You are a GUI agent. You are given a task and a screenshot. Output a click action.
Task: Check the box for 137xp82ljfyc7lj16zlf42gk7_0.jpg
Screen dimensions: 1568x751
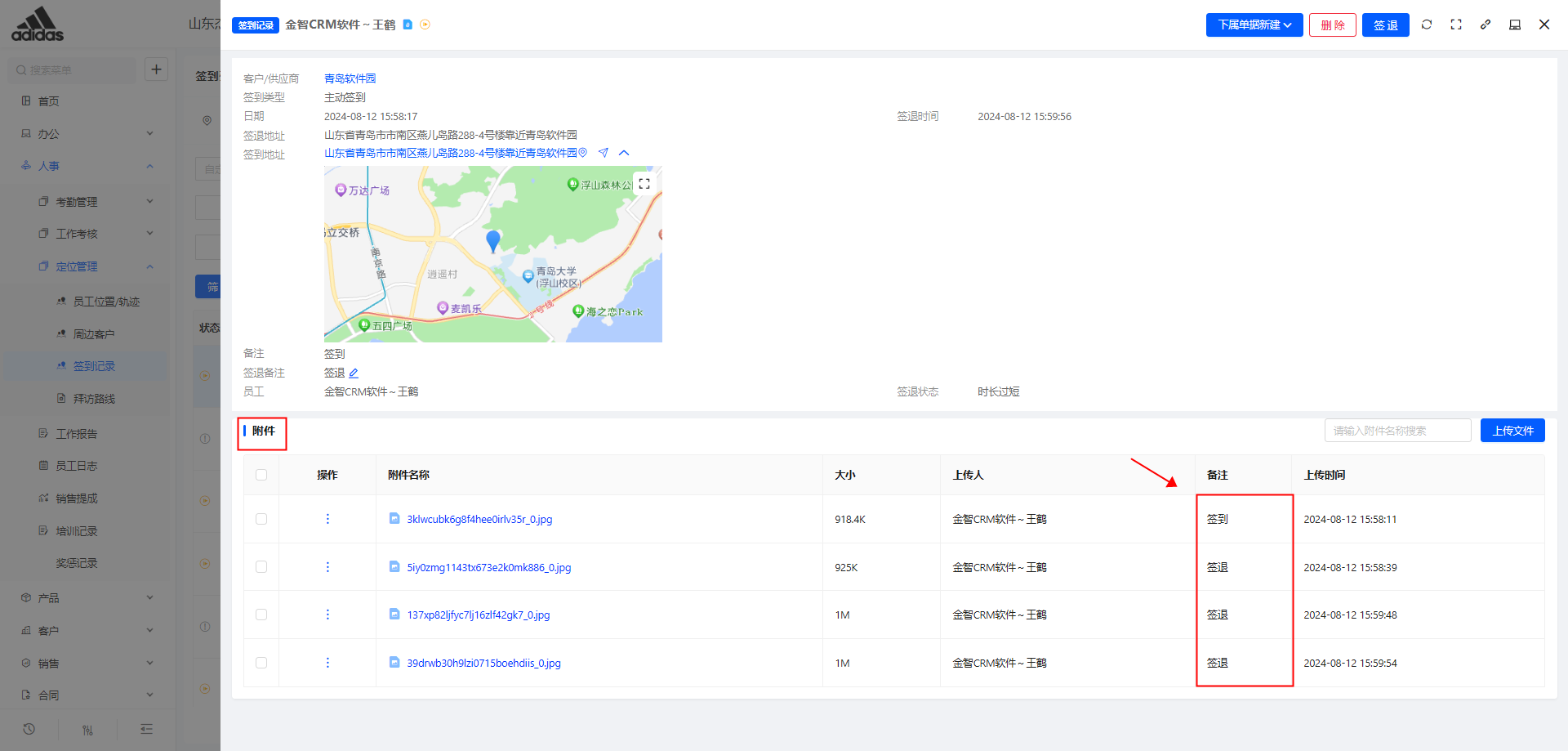tap(261, 615)
